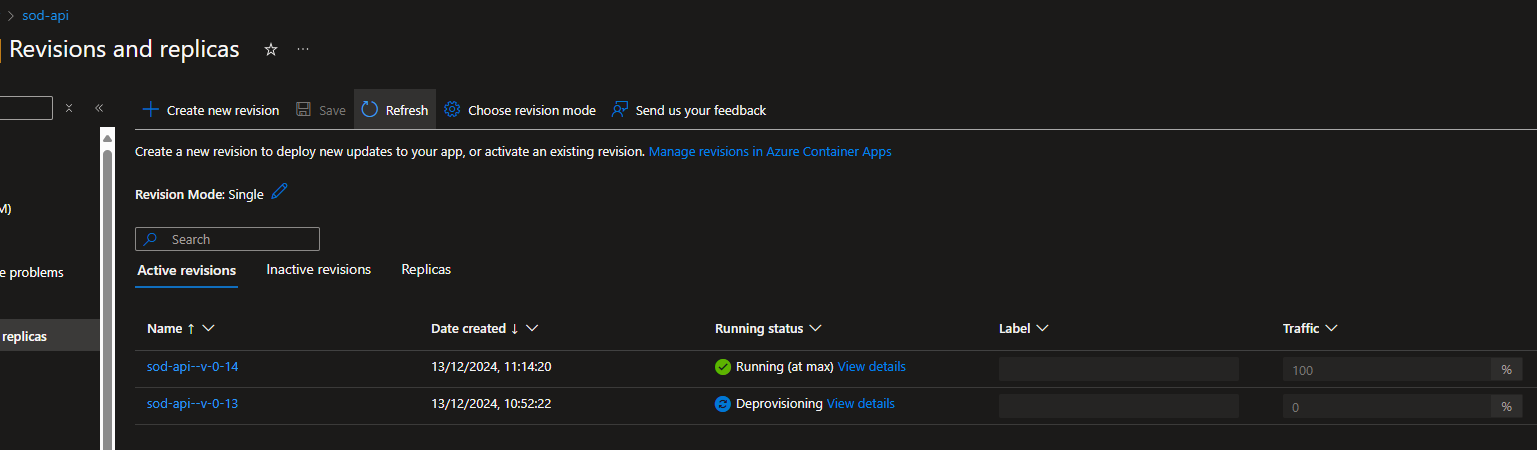Click the Choose revision mode gear icon
This screenshot has height=450, width=1537.
coord(452,110)
